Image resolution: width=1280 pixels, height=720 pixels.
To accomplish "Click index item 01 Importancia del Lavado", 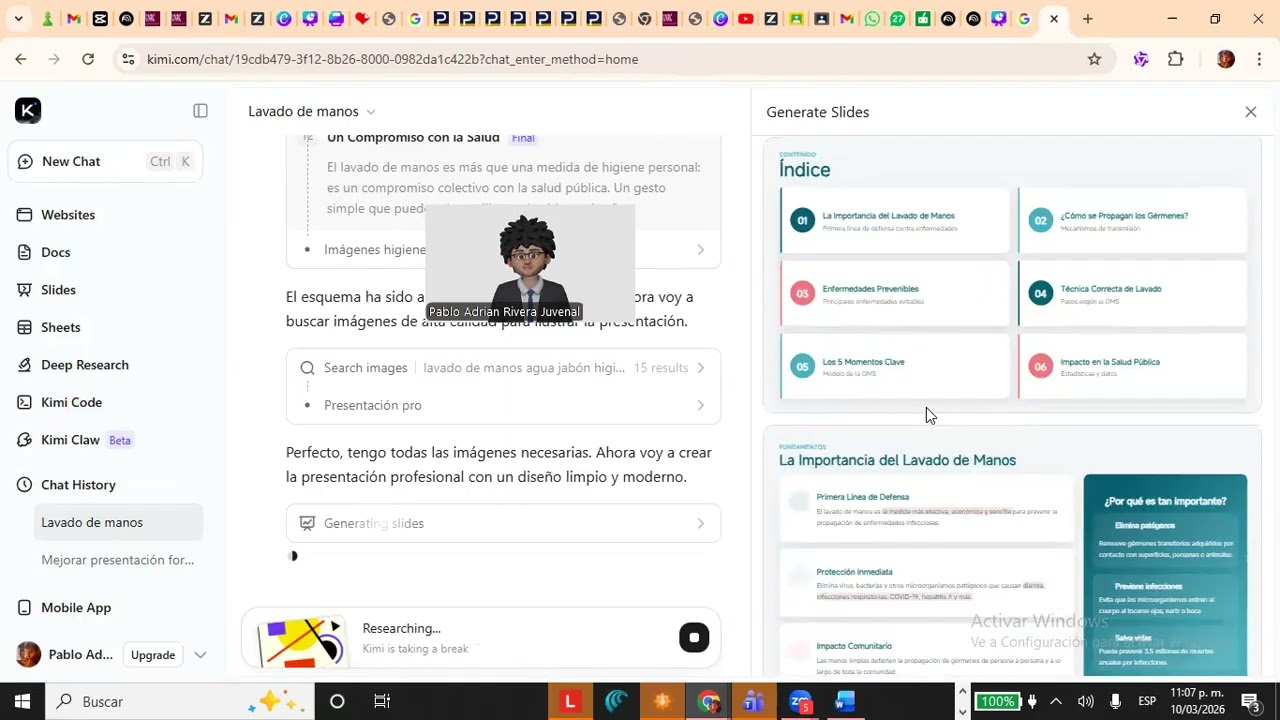I will click(896, 221).
